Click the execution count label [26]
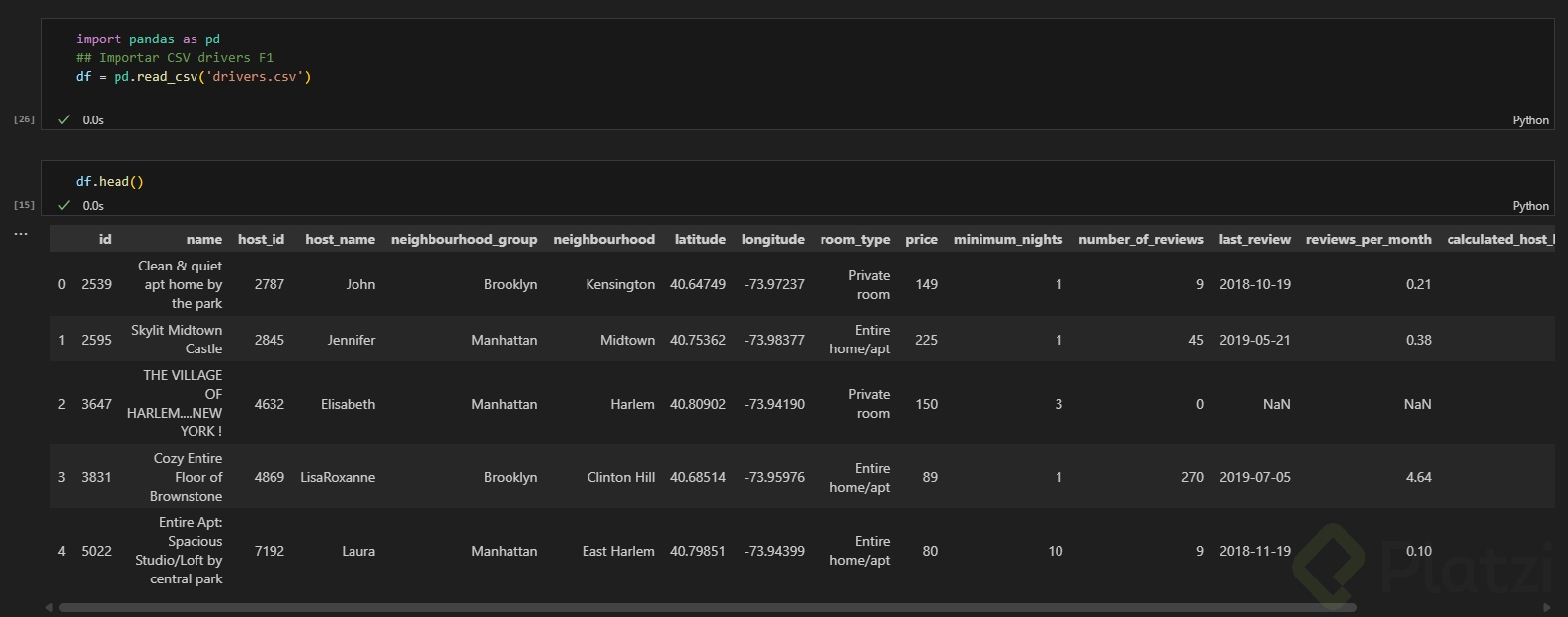 point(24,119)
